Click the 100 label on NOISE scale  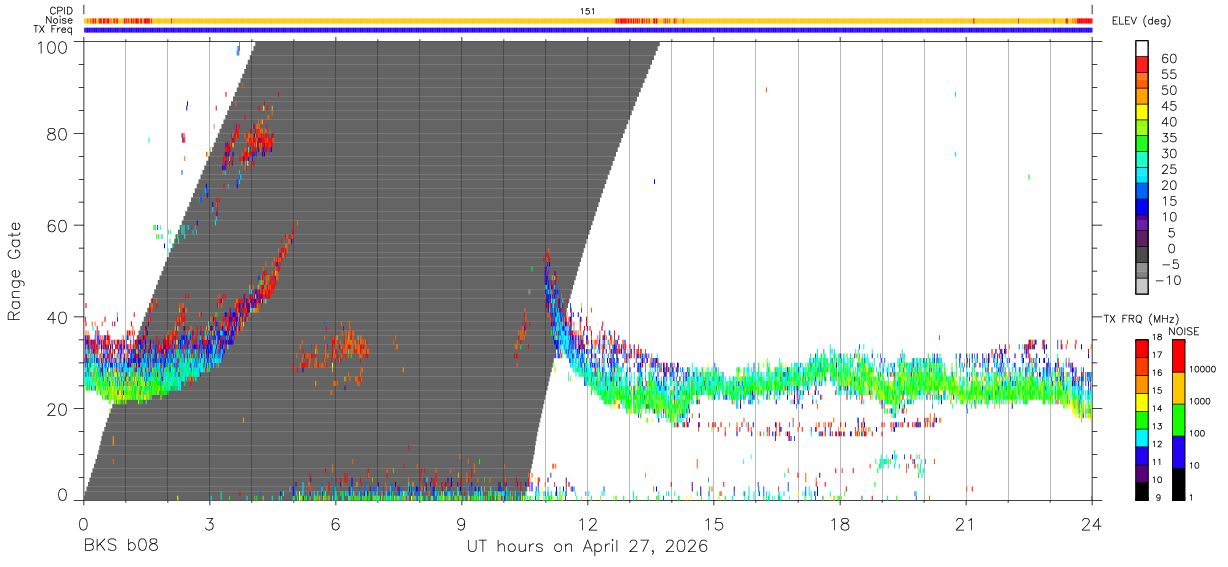(1196, 434)
